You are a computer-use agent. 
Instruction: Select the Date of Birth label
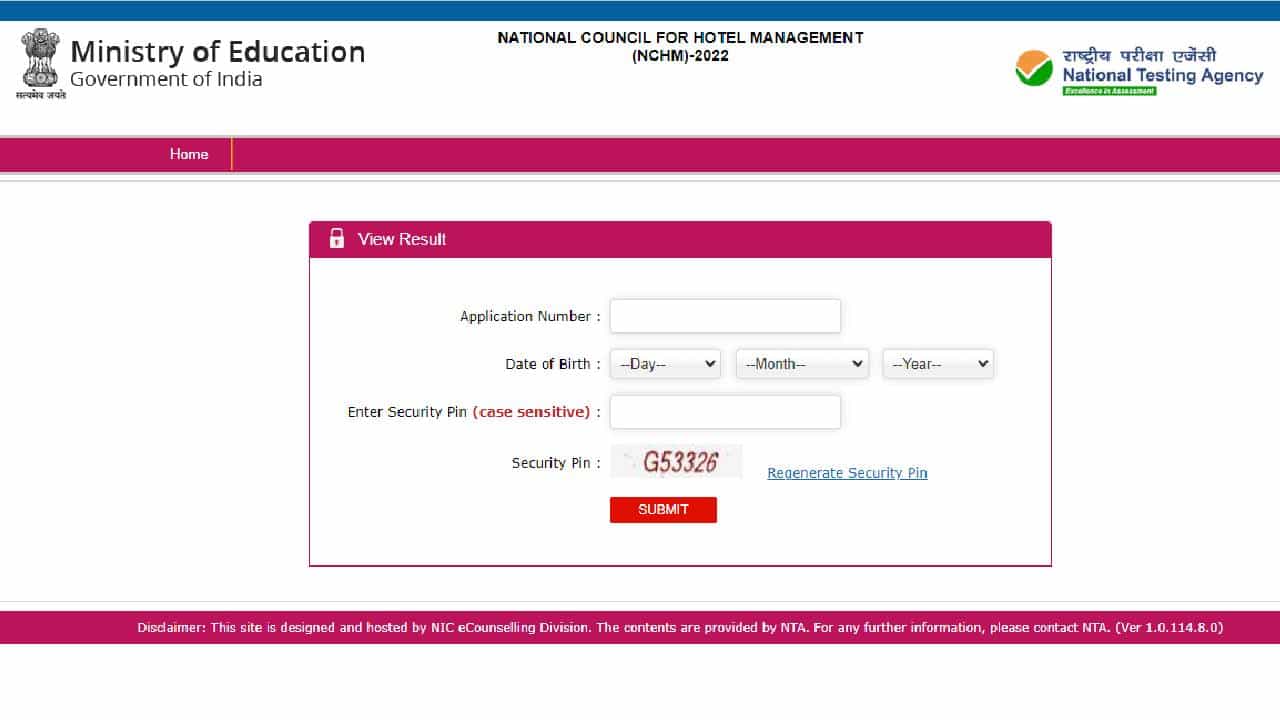click(547, 364)
